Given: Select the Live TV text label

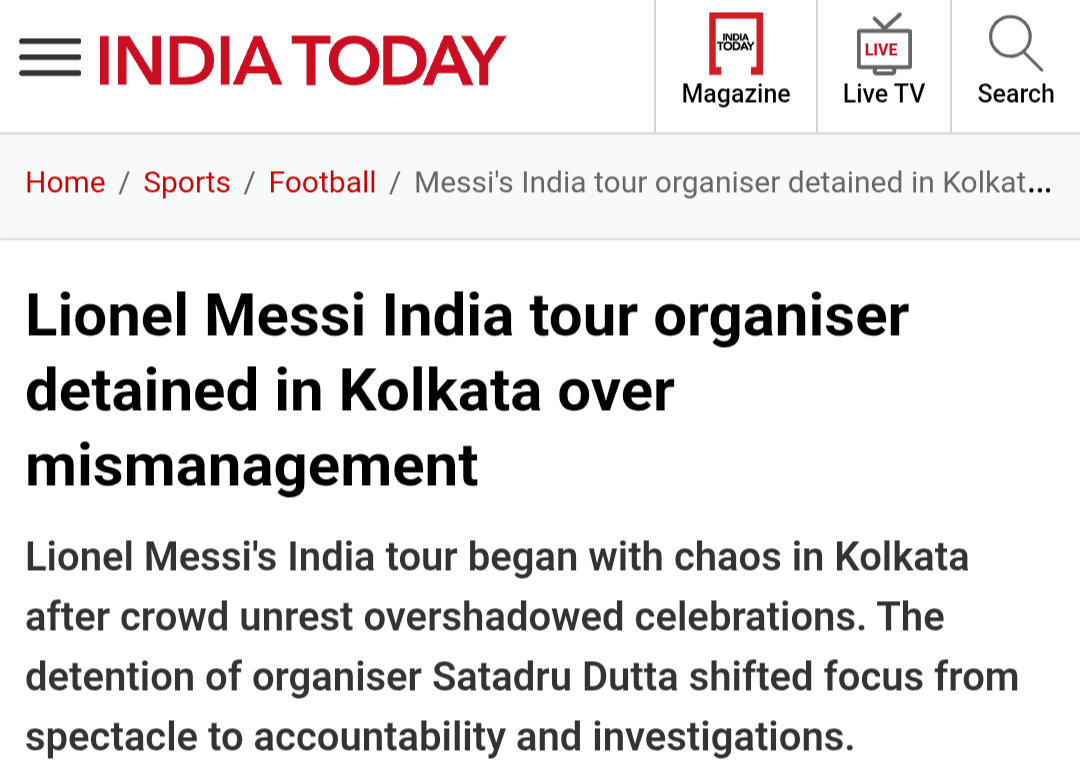Looking at the screenshot, I should 884,94.
